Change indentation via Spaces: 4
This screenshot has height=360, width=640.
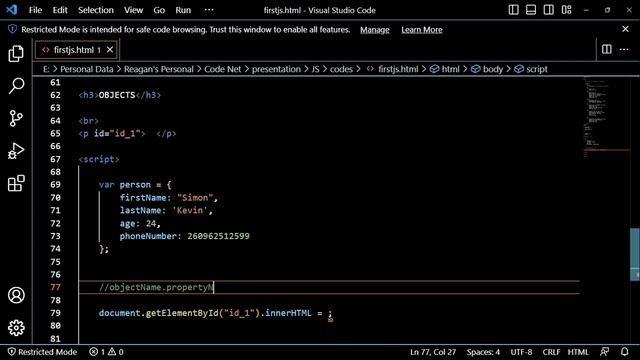[483, 351]
